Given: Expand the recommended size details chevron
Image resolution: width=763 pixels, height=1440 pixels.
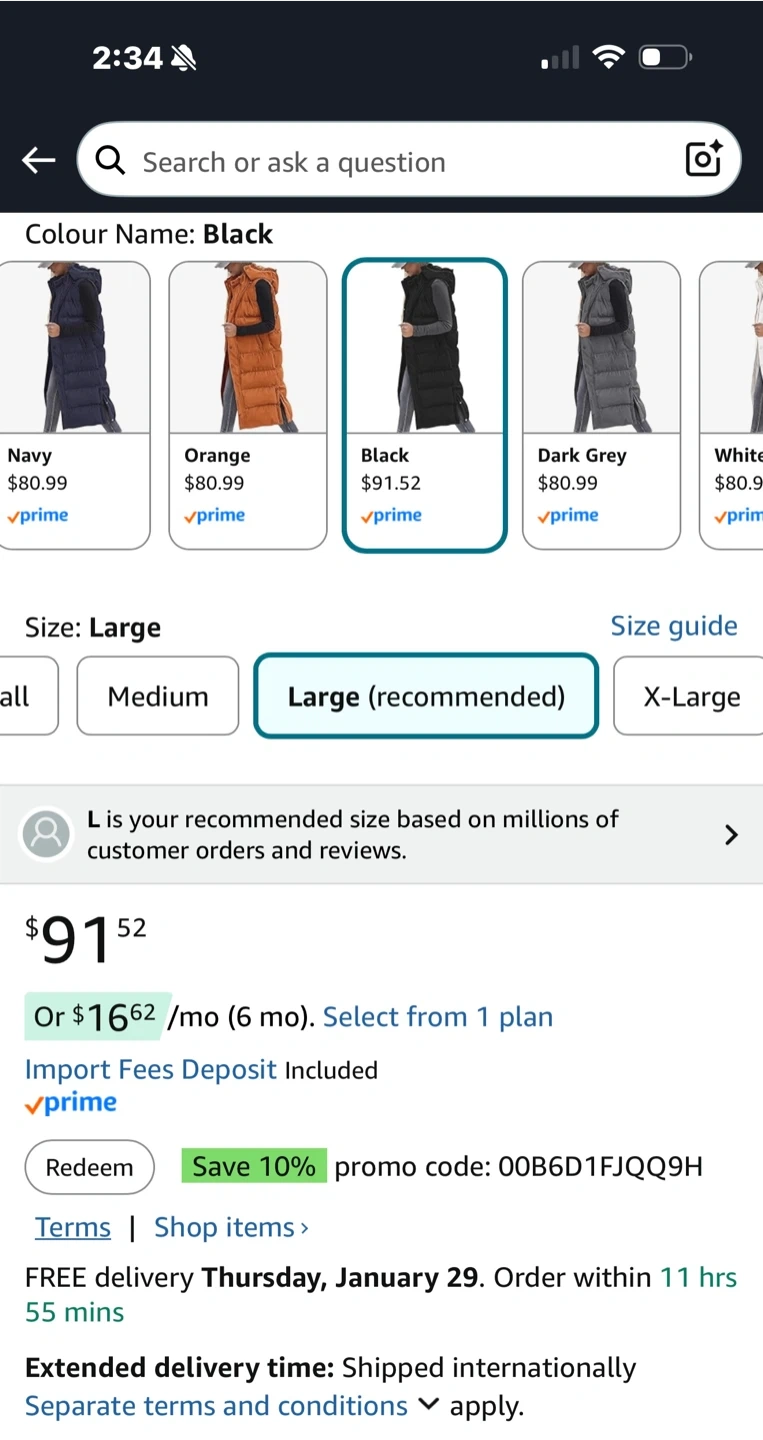Looking at the screenshot, I should (x=731, y=835).
